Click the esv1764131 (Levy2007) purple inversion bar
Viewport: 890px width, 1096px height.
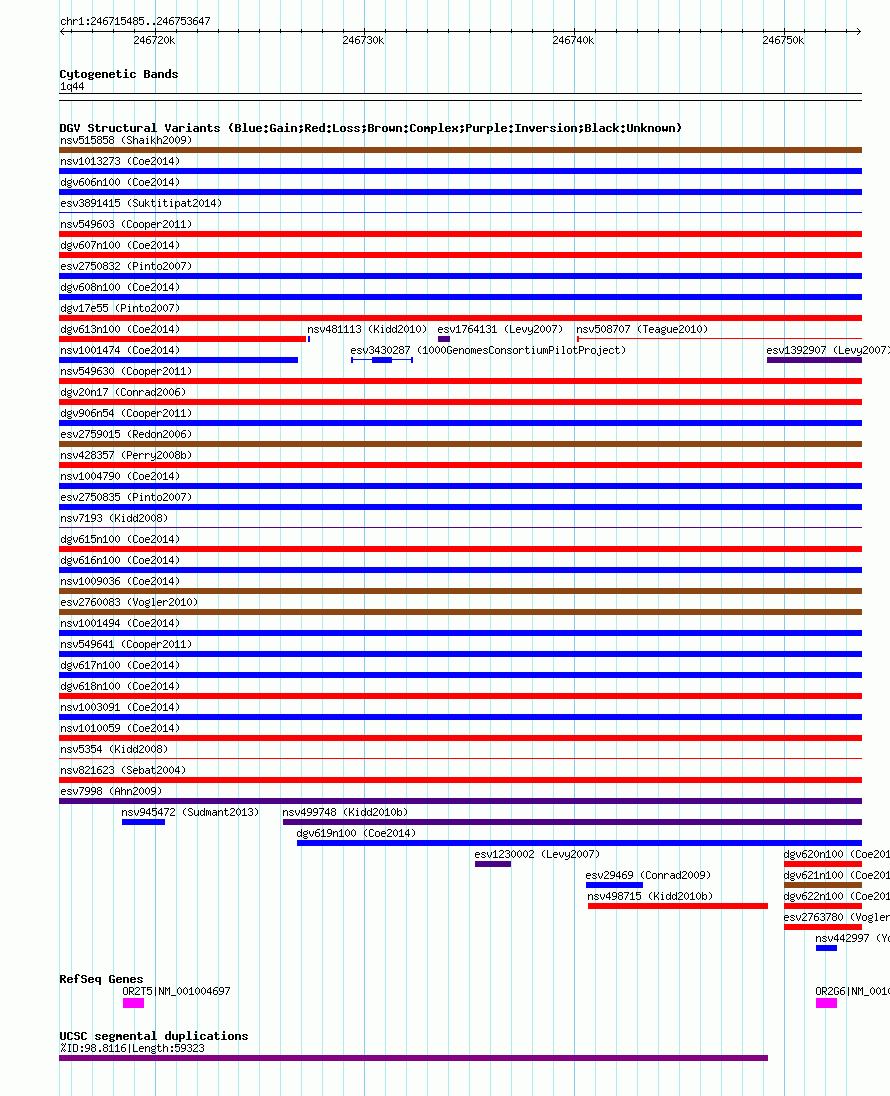point(444,339)
